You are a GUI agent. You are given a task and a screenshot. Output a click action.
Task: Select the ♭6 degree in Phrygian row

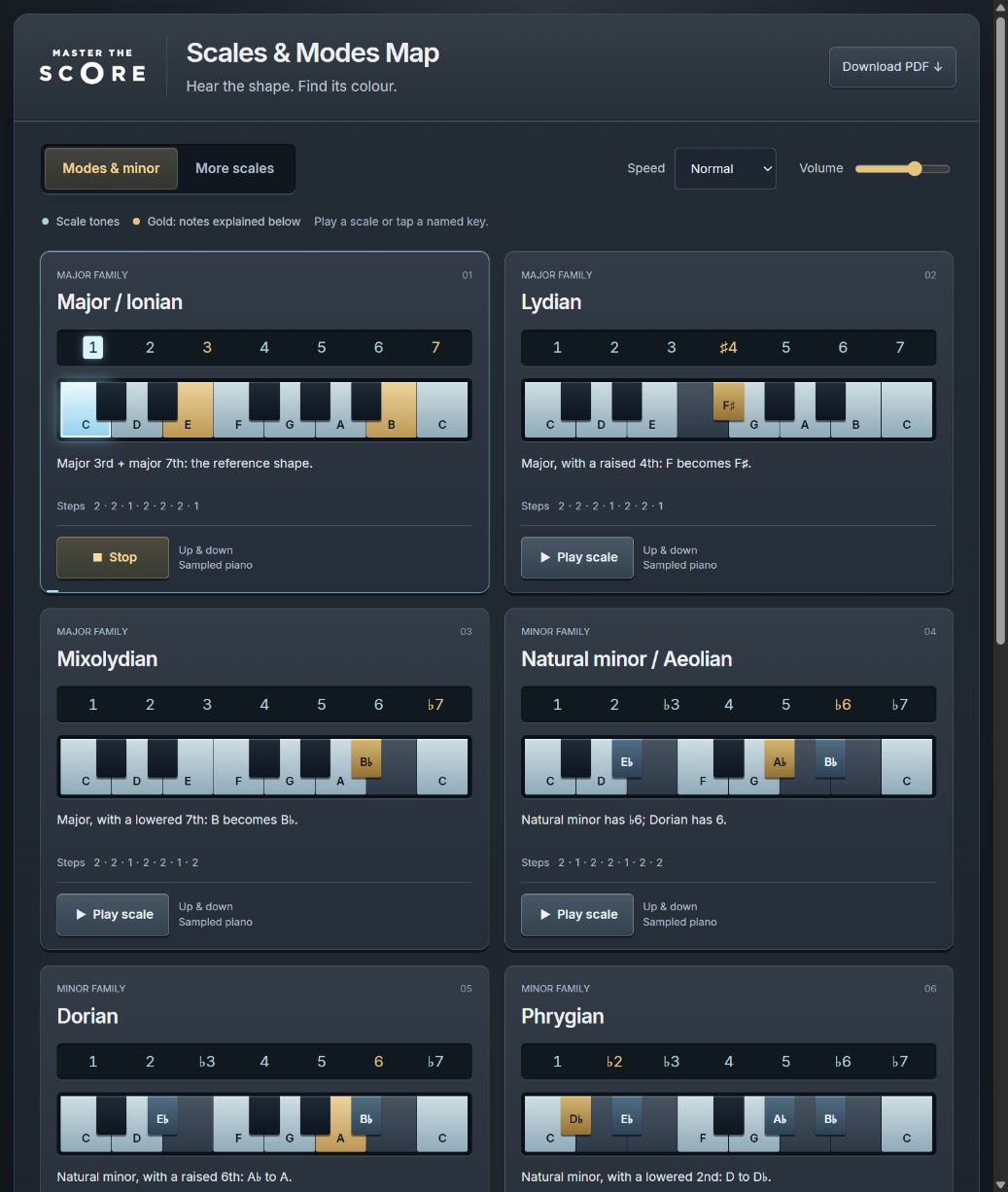(x=843, y=1061)
